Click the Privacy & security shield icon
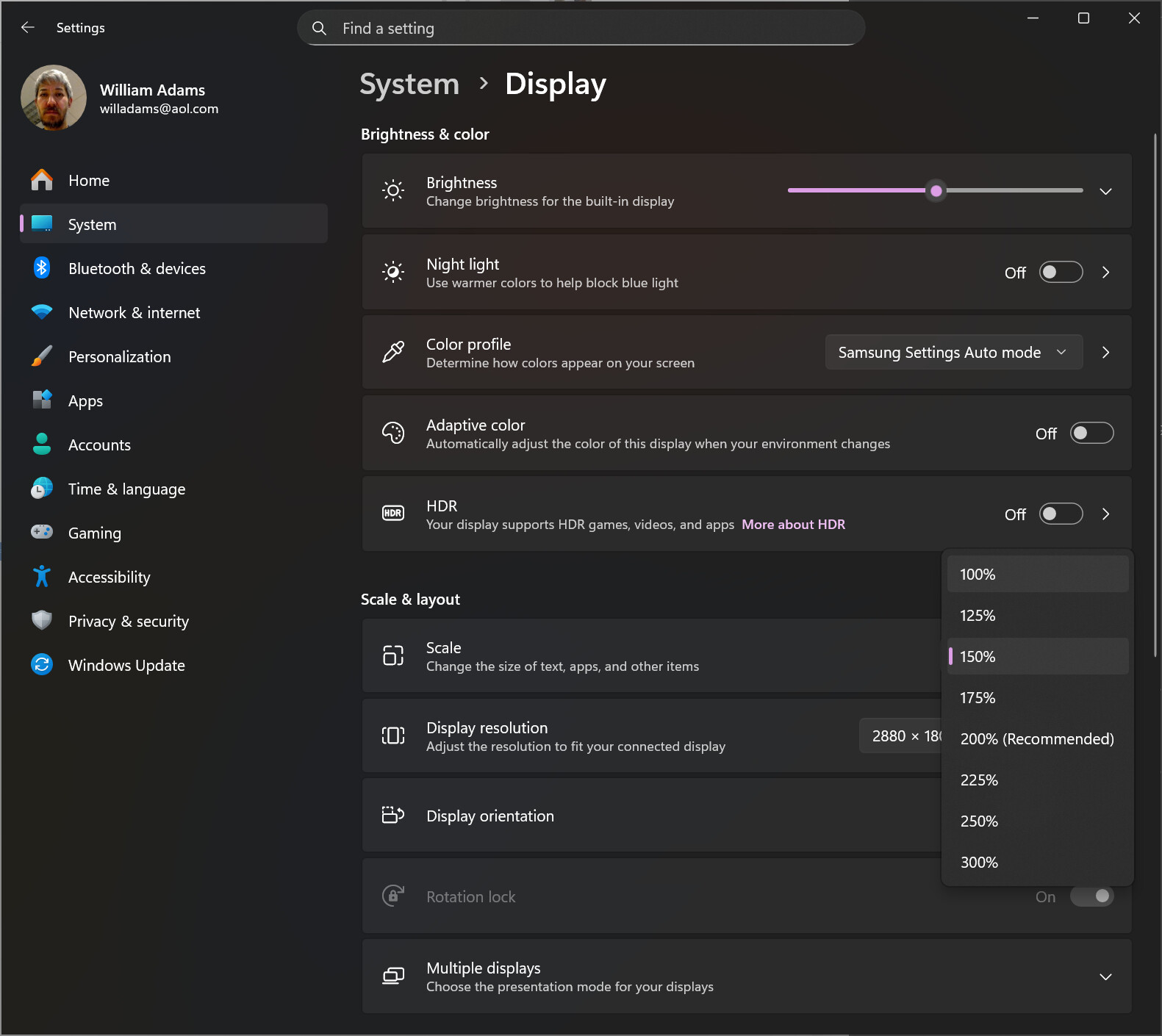1162x1036 pixels. pos(42,621)
